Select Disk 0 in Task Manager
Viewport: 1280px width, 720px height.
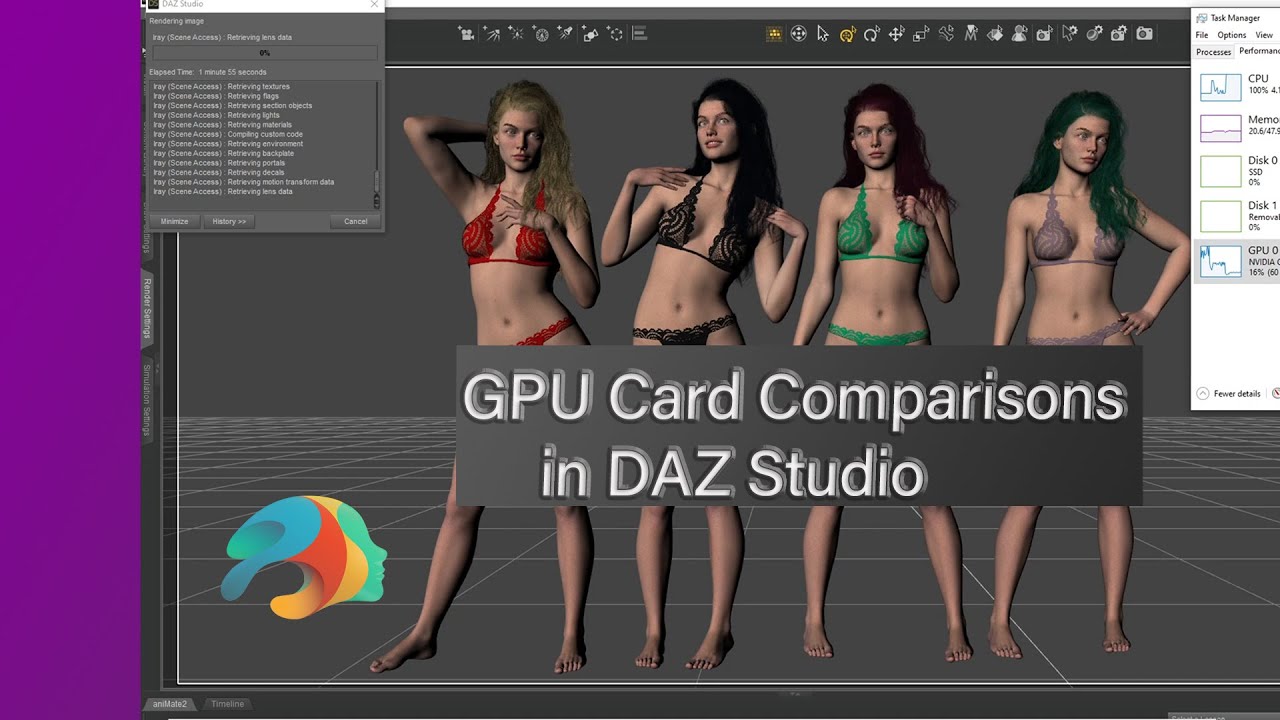coord(1238,171)
